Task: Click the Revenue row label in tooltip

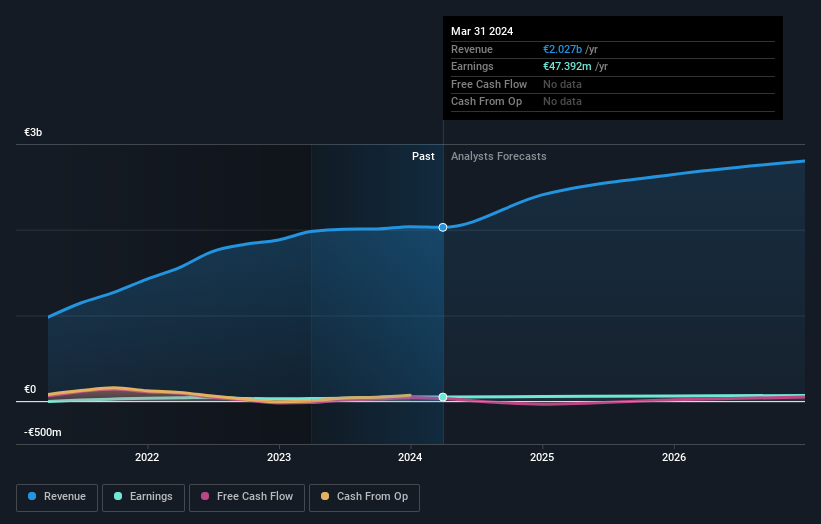Action: click(x=472, y=49)
